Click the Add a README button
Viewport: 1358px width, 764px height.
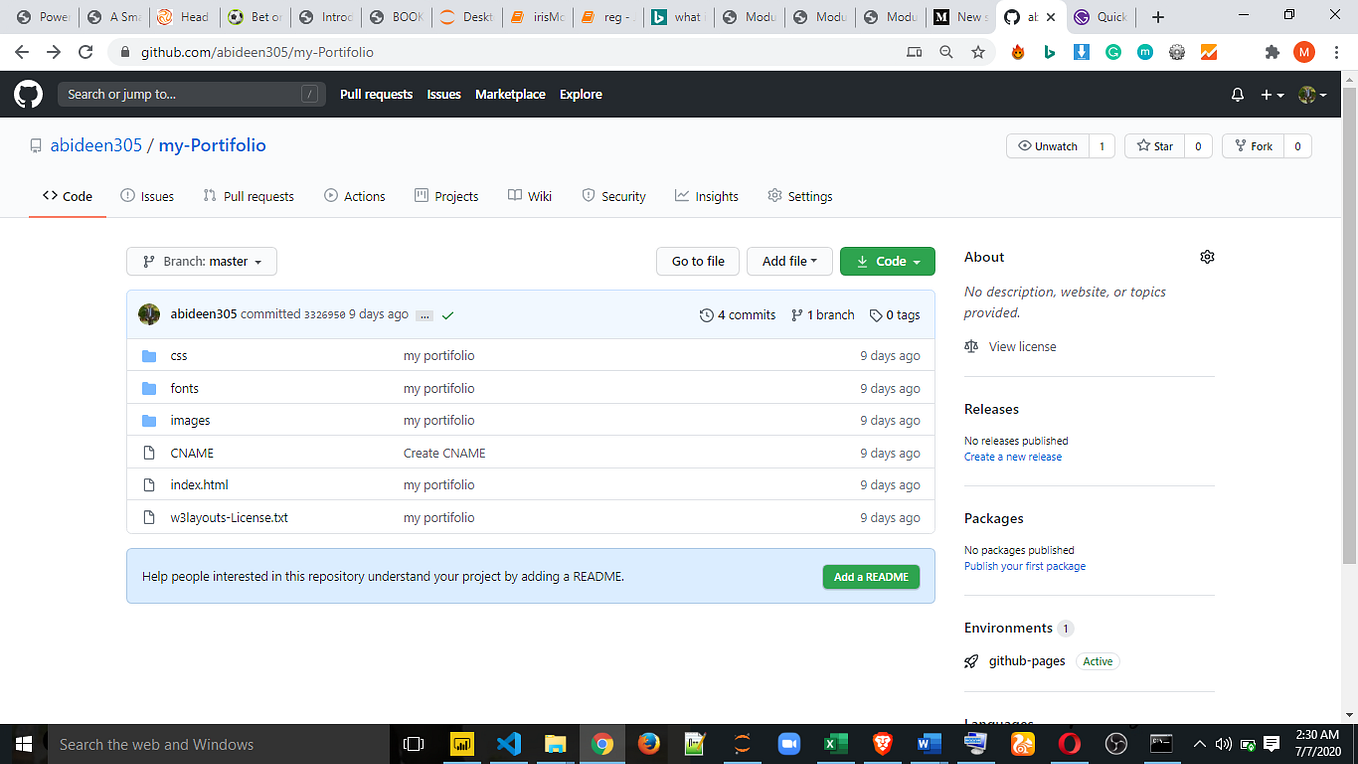[870, 577]
